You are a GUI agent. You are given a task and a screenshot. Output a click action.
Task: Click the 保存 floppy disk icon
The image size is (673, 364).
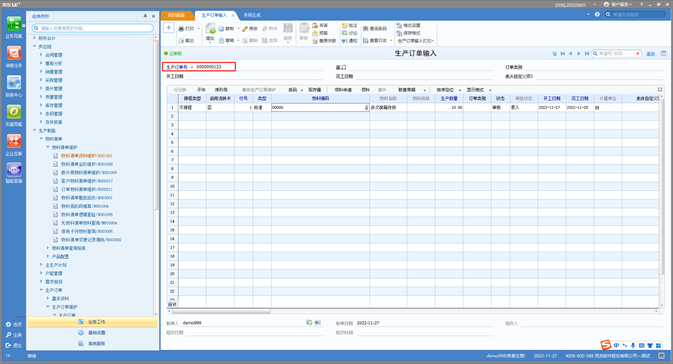tap(288, 28)
